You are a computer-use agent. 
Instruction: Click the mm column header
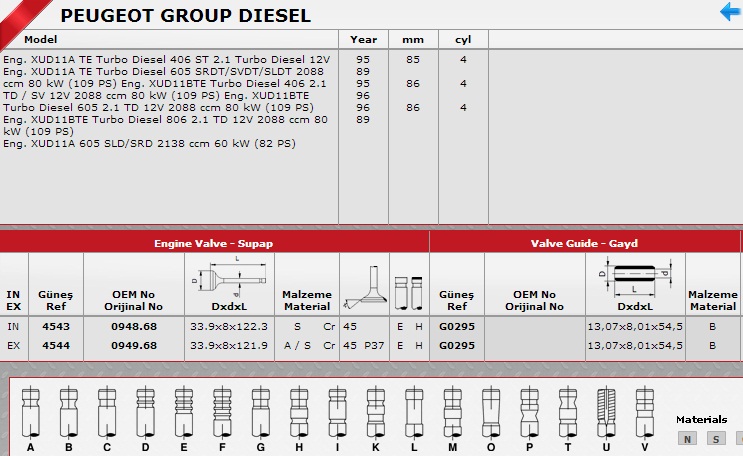413,40
